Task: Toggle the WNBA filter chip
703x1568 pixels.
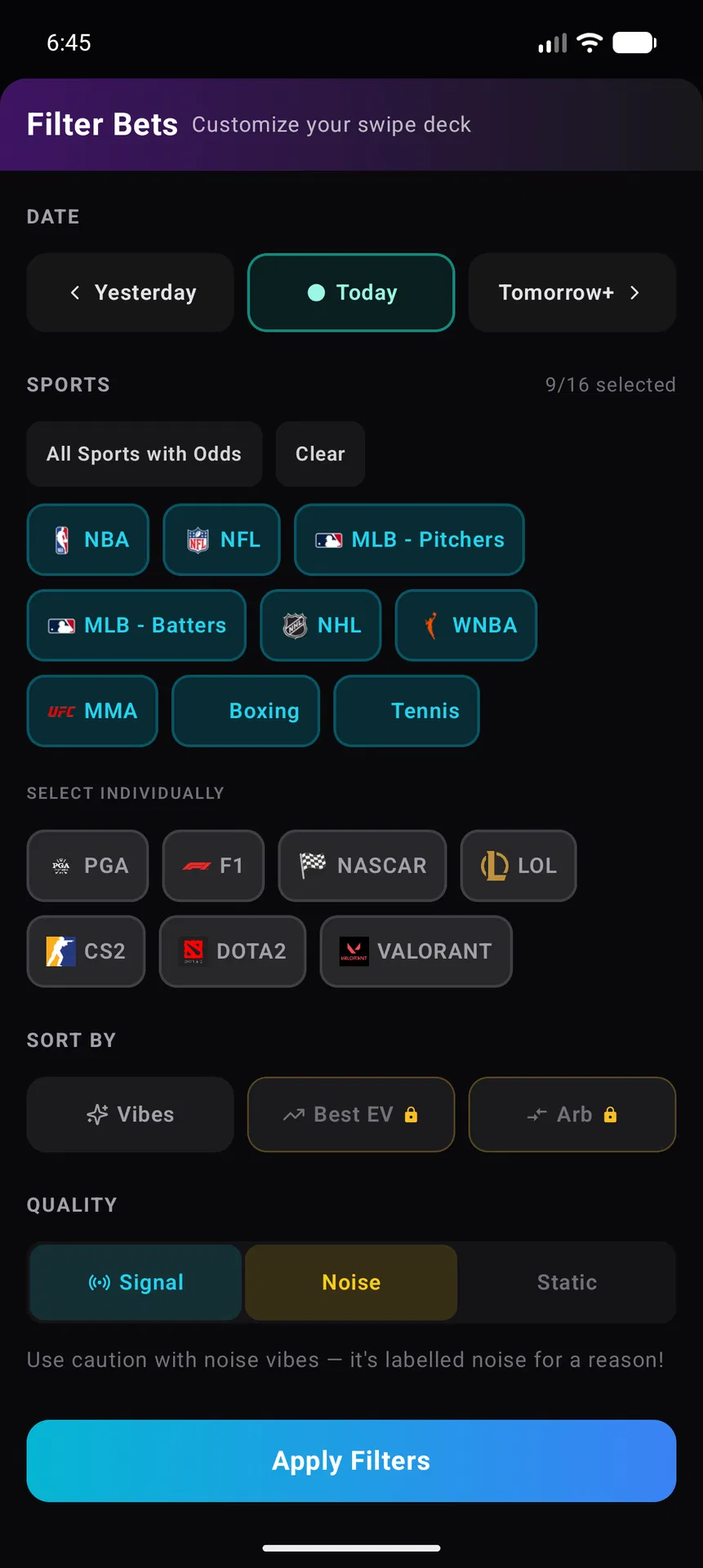Action: (466, 626)
